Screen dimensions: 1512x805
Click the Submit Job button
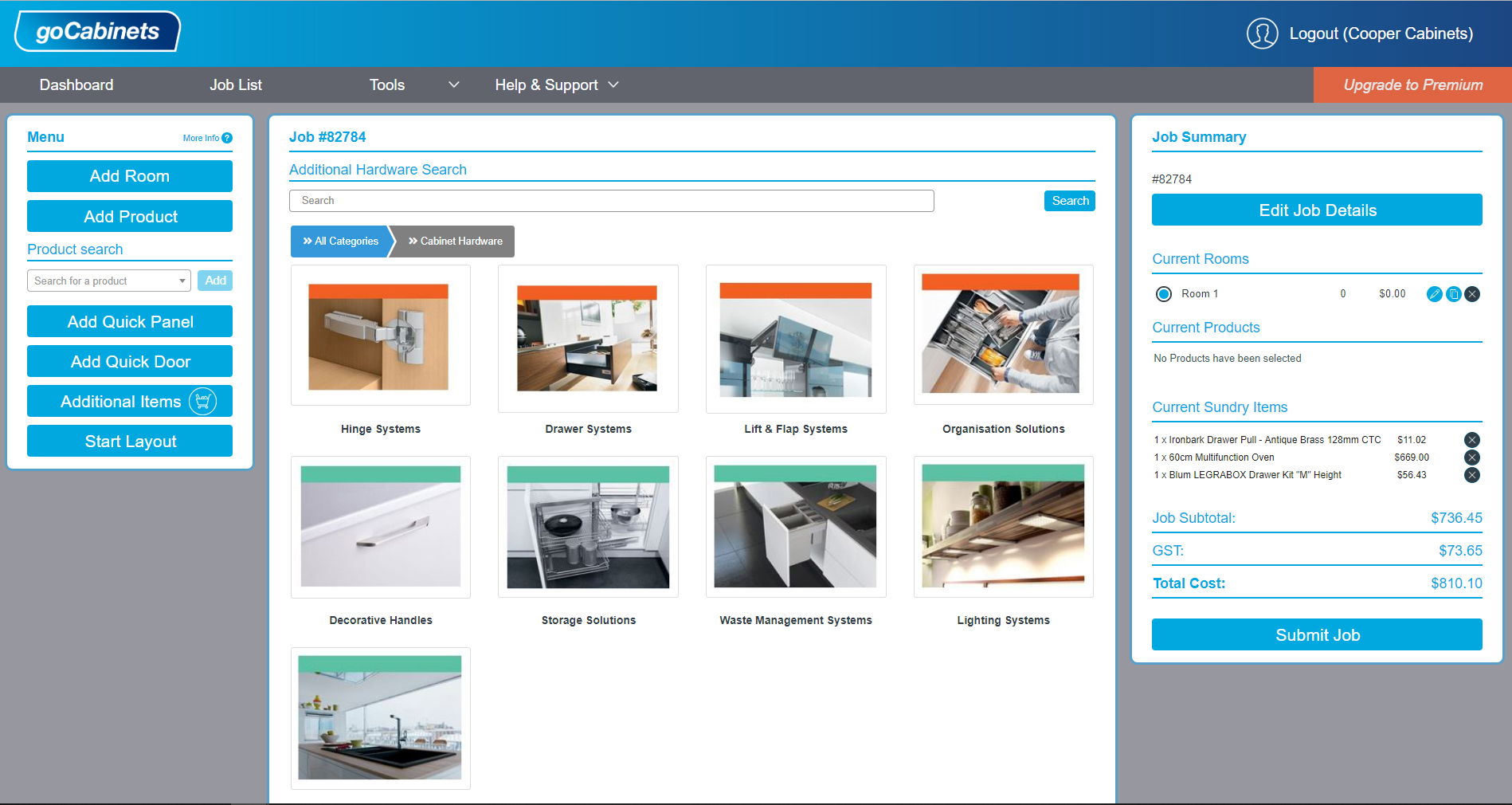tap(1316, 634)
